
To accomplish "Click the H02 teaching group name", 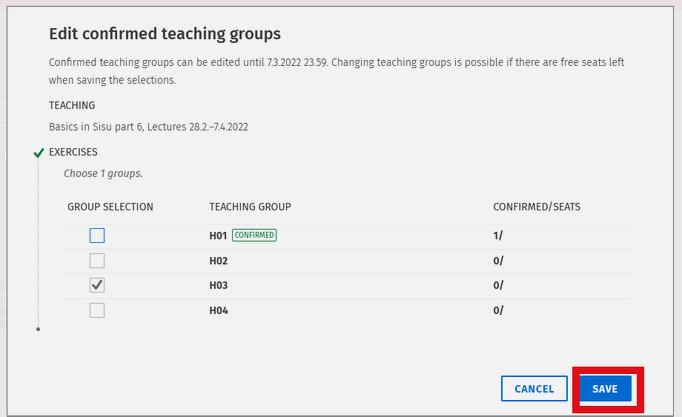I will pyautogui.click(x=219, y=261).
